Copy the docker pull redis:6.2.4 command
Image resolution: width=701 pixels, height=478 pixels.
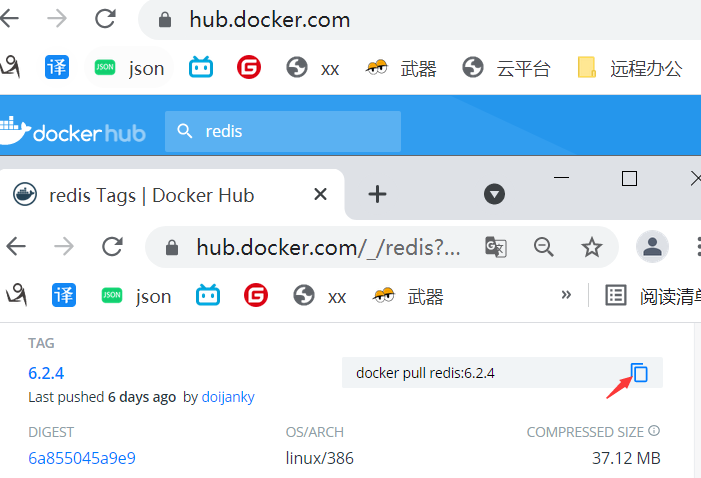pyautogui.click(x=639, y=372)
